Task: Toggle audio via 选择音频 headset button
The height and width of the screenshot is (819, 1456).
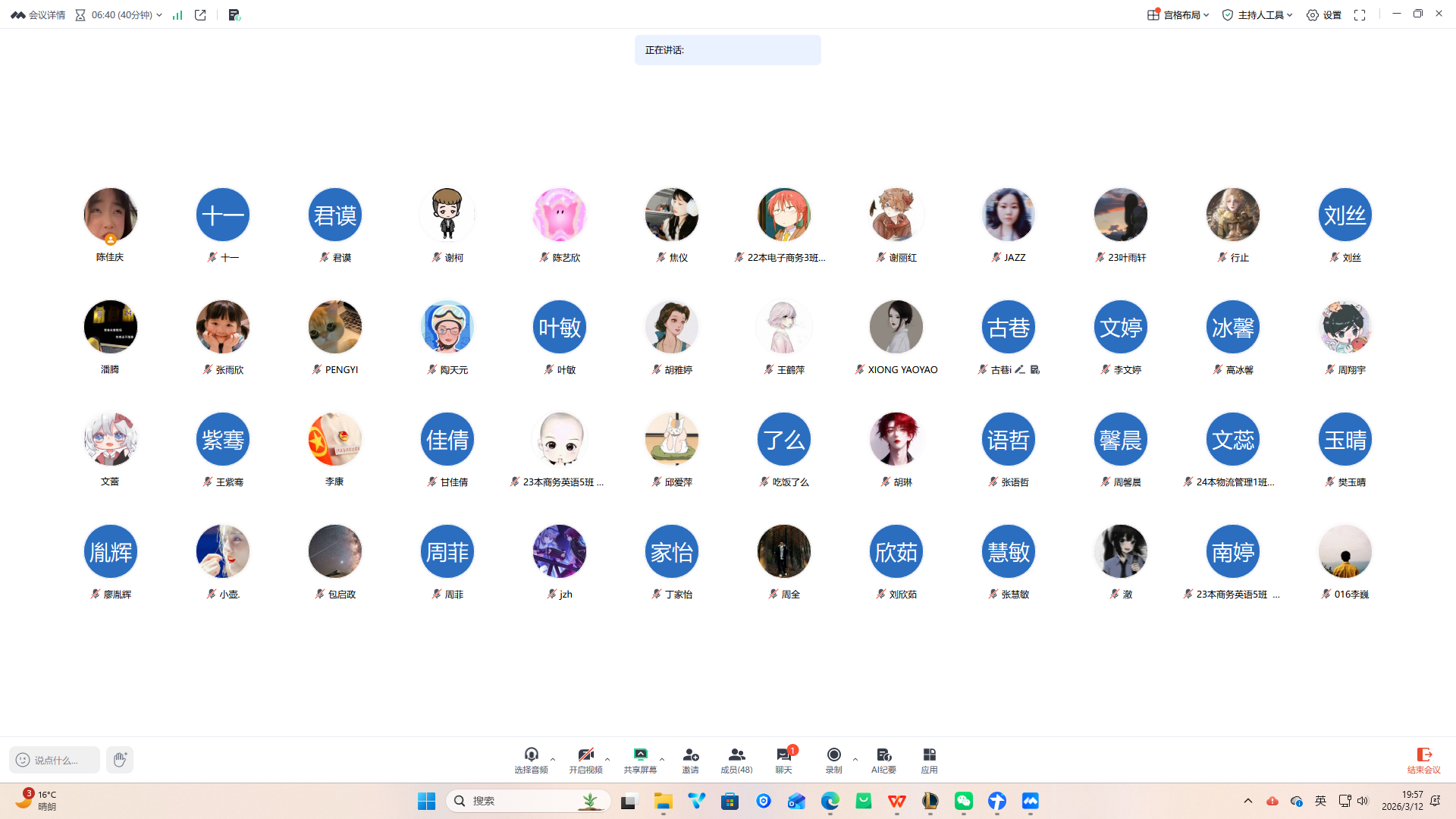Action: pos(531,759)
